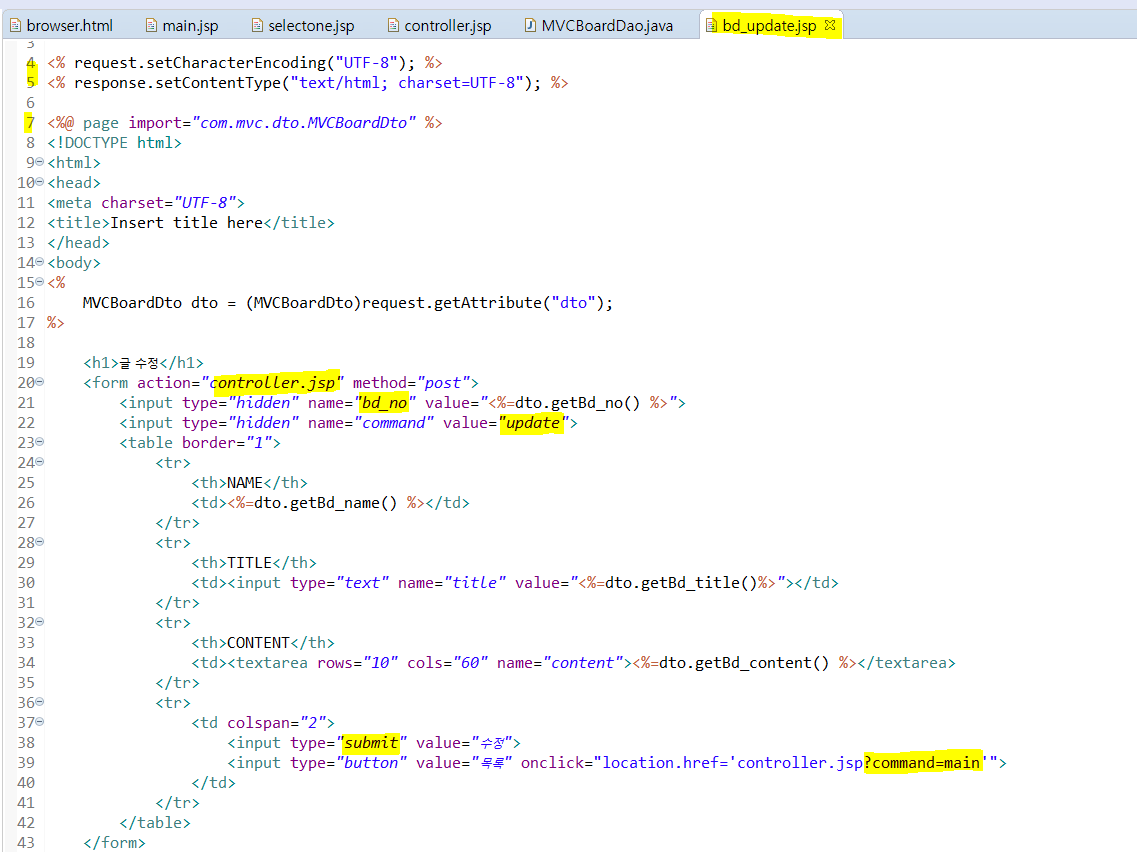Screen dimensions: 1137x852
Task: Collapse the form fold on line 20
Action: [x=40, y=382]
